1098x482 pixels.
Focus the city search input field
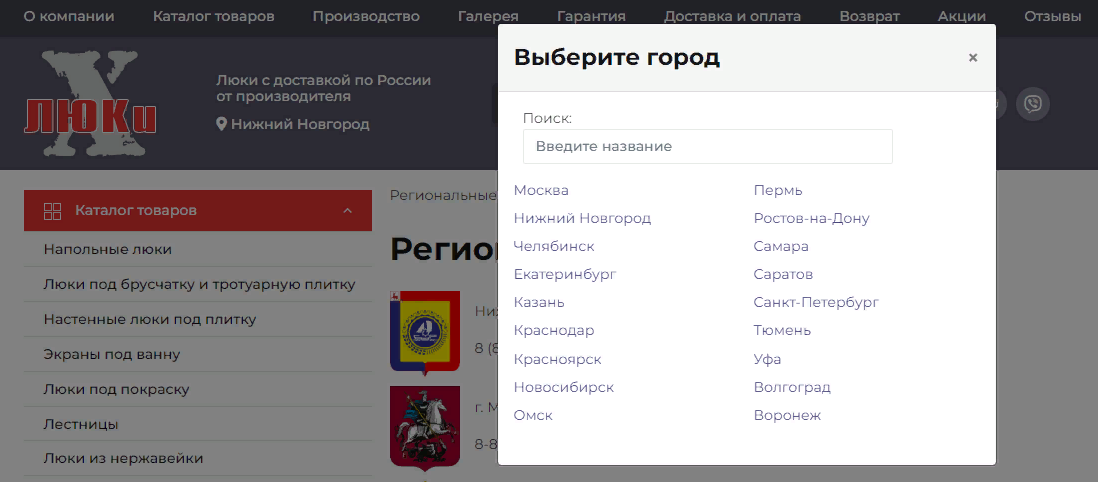pos(707,146)
